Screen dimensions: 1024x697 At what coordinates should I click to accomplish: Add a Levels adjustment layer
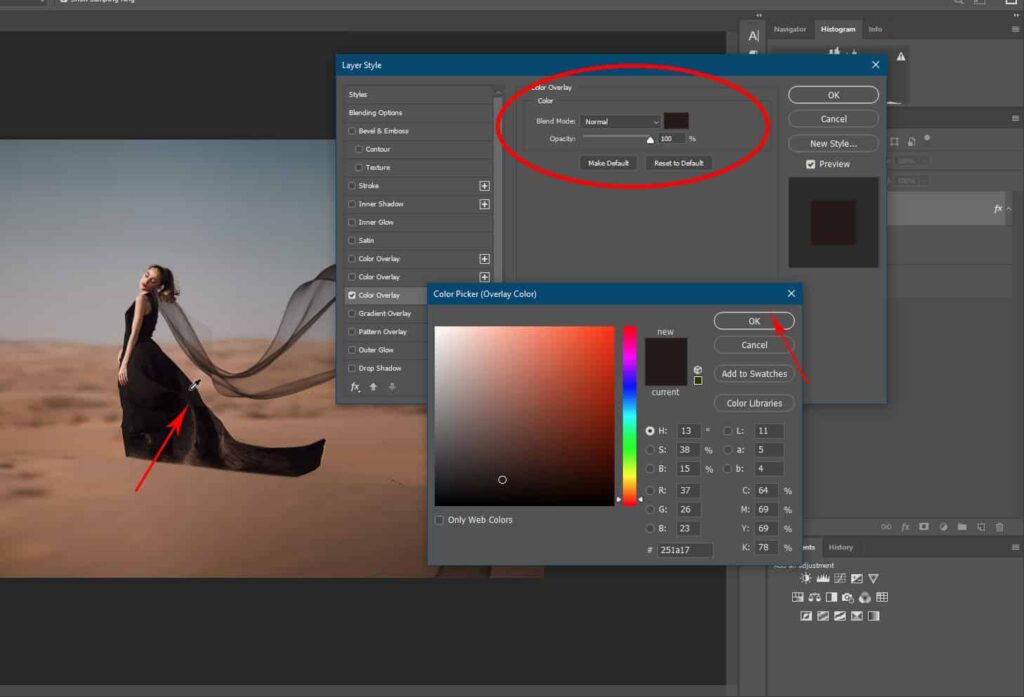[x=823, y=578]
